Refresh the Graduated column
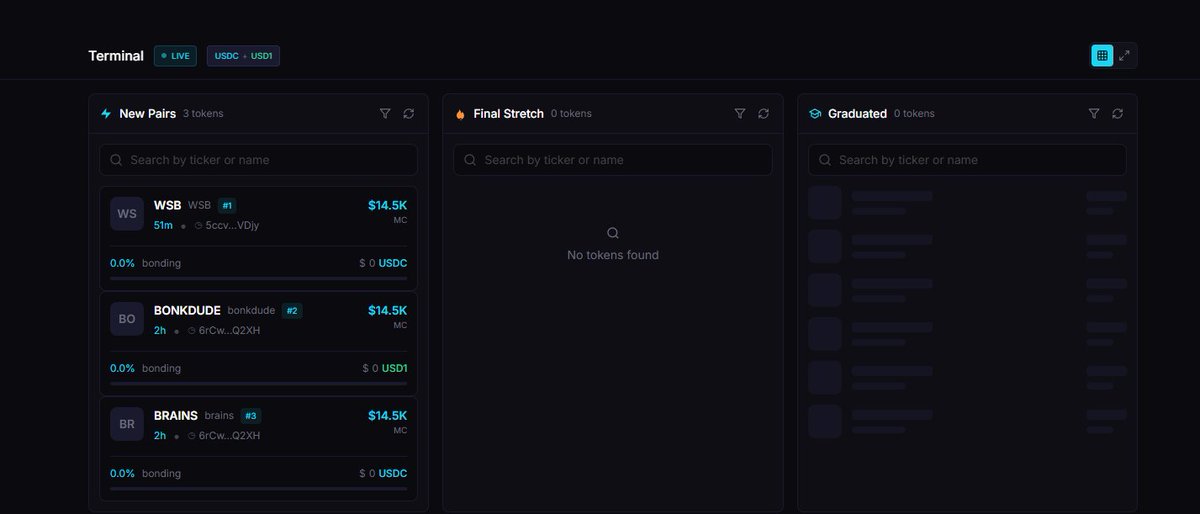1200x514 pixels. point(1118,114)
